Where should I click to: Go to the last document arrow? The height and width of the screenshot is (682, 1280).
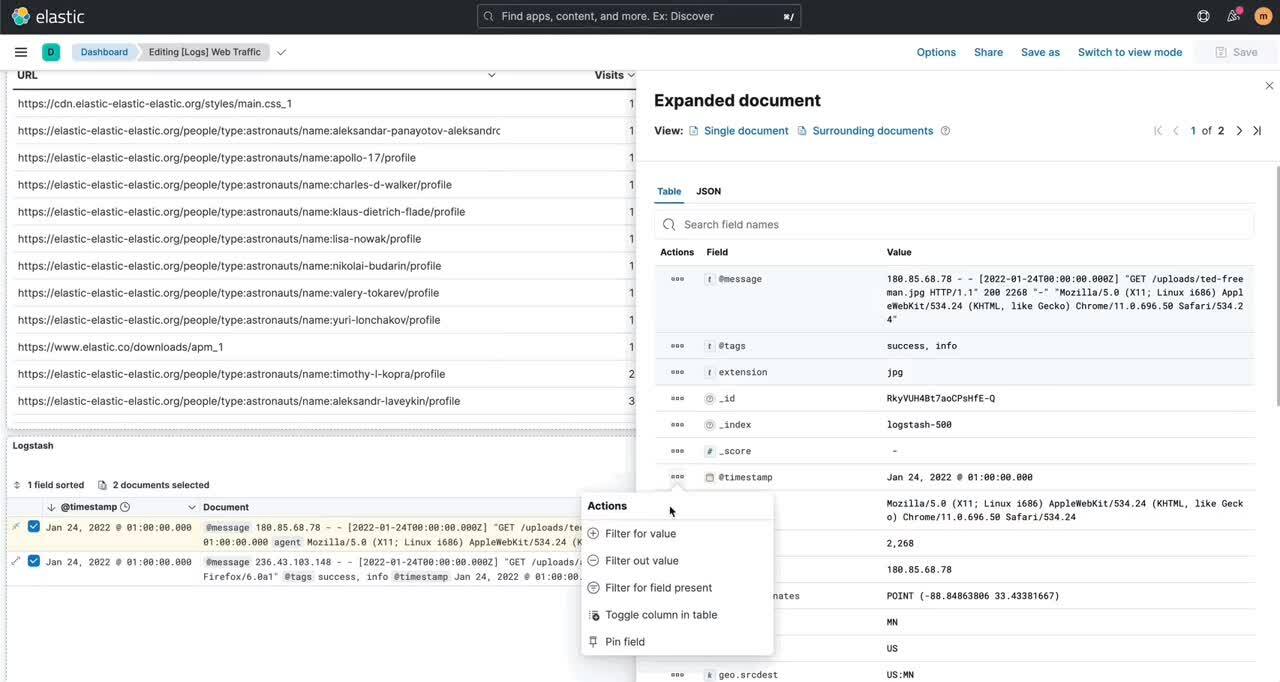pyautogui.click(x=1257, y=131)
